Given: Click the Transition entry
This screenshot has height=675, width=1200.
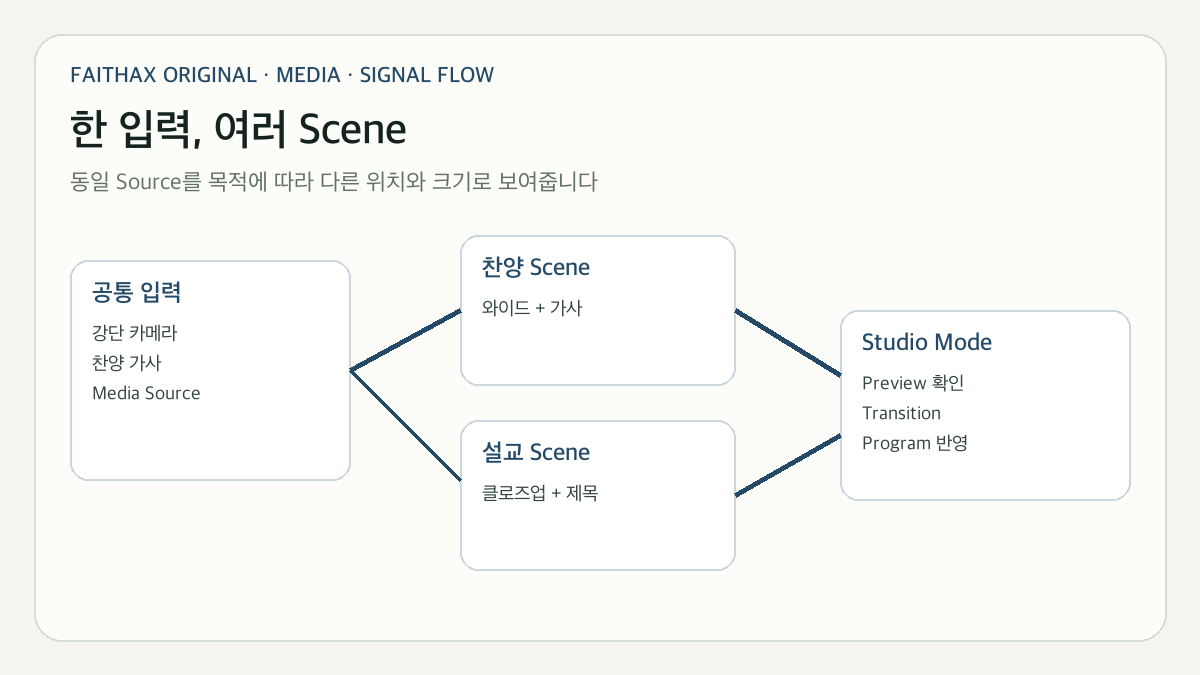Looking at the screenshot, I should click(x=901, y=413).
